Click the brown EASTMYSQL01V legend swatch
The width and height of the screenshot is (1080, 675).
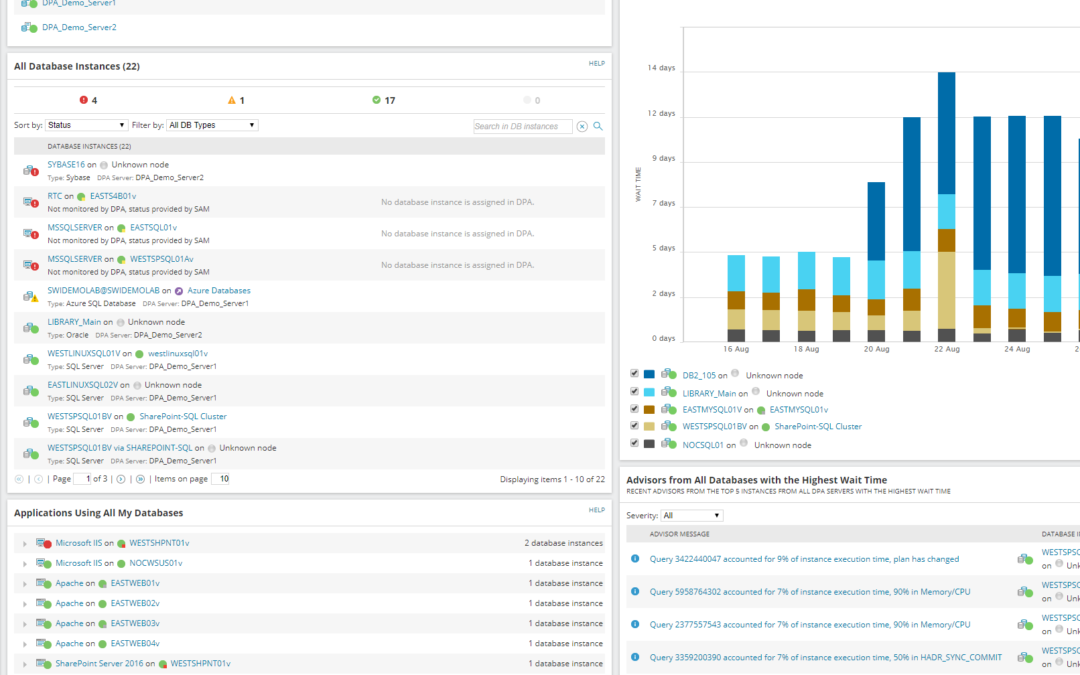(x=649, y=409)
